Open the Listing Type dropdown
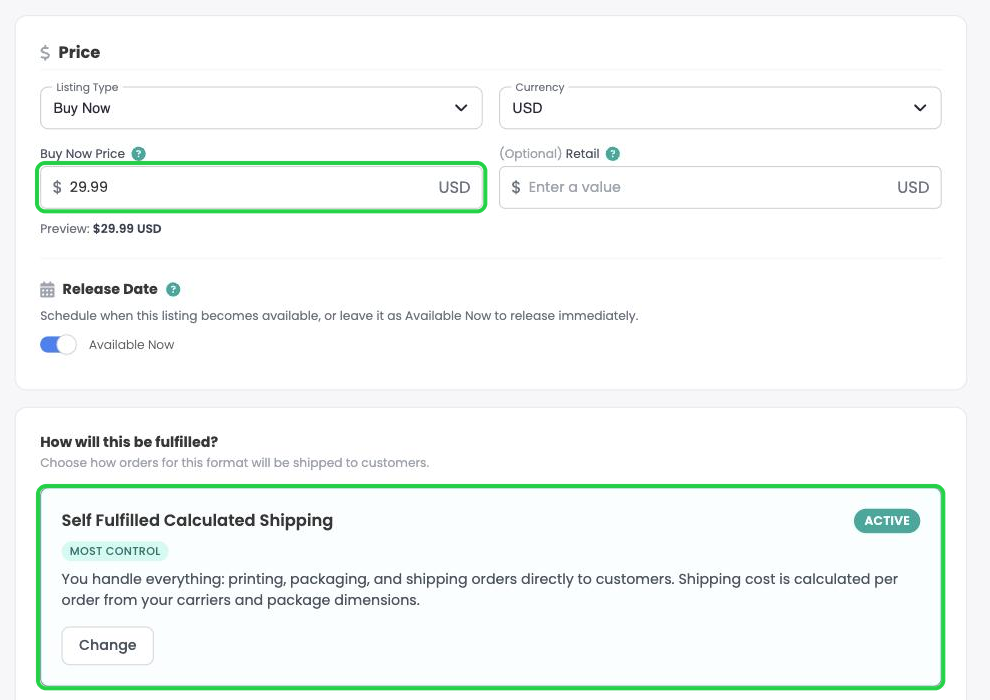990x700 pixels. tap(261, 108)
